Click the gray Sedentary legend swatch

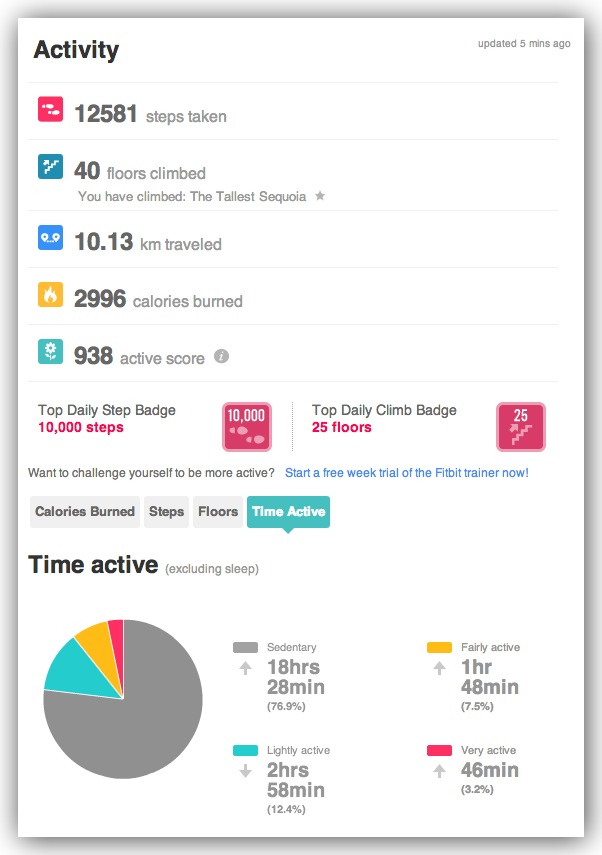245,648
